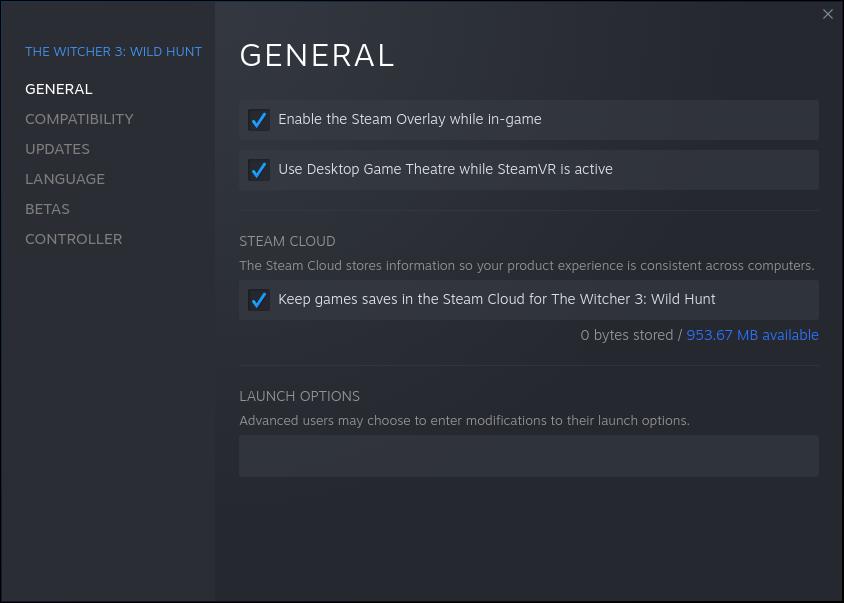This screenshot has width=844, height=603.
Task: Toggle Enable the Steam Overlay checkbox
Action: pos(259,120)
